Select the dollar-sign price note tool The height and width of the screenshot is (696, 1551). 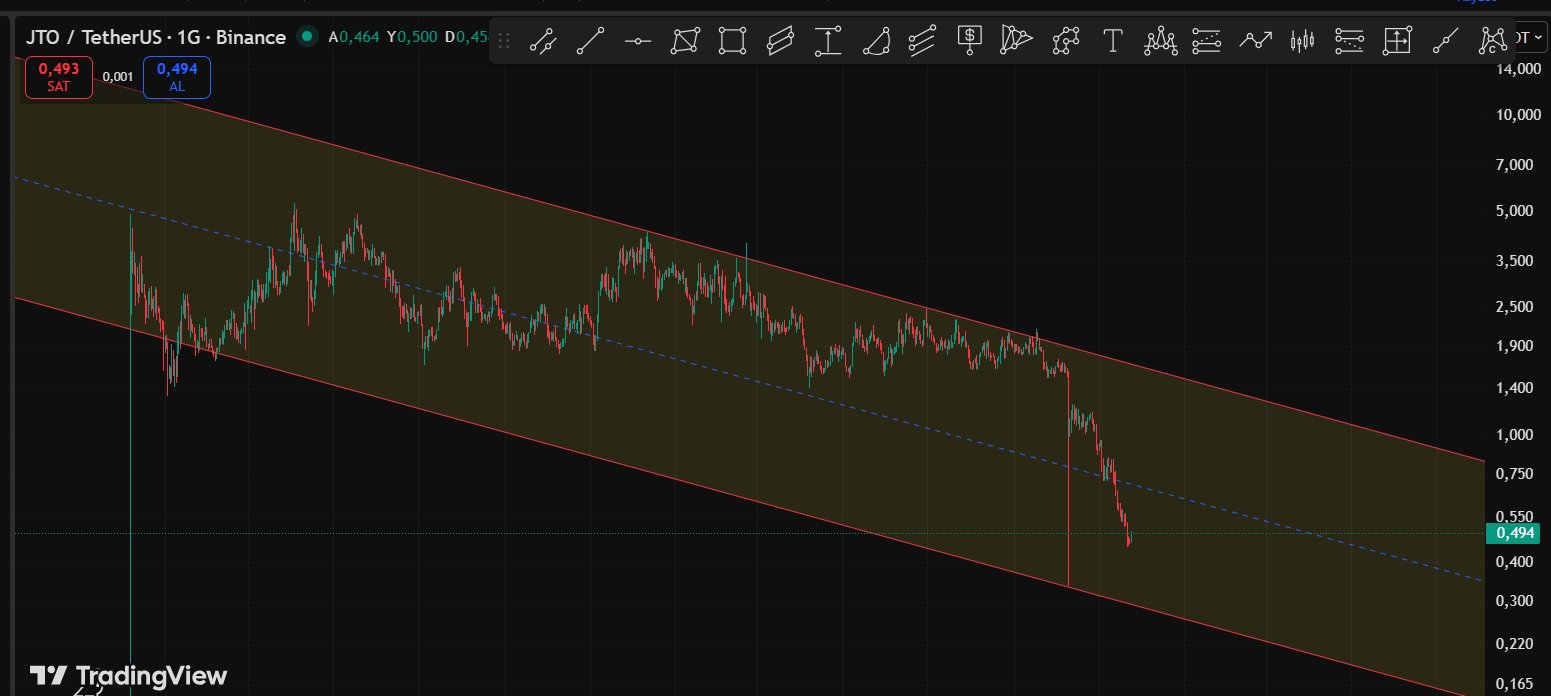coord(969,40)
